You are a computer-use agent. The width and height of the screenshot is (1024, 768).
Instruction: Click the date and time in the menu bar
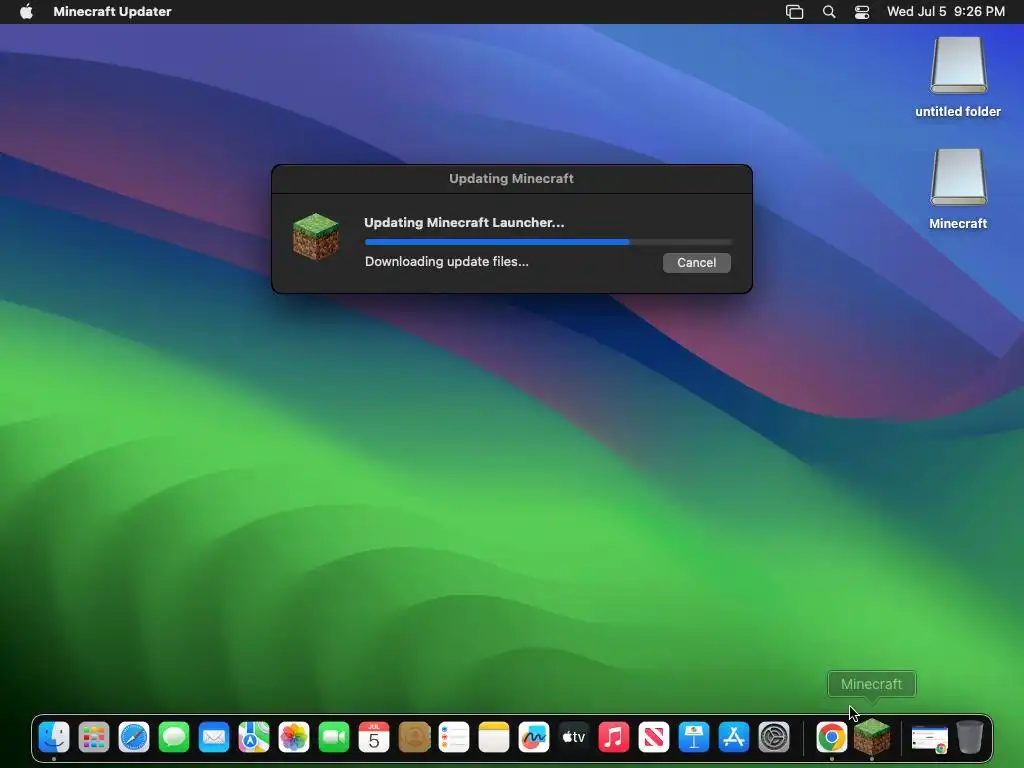tap(945, 12)
